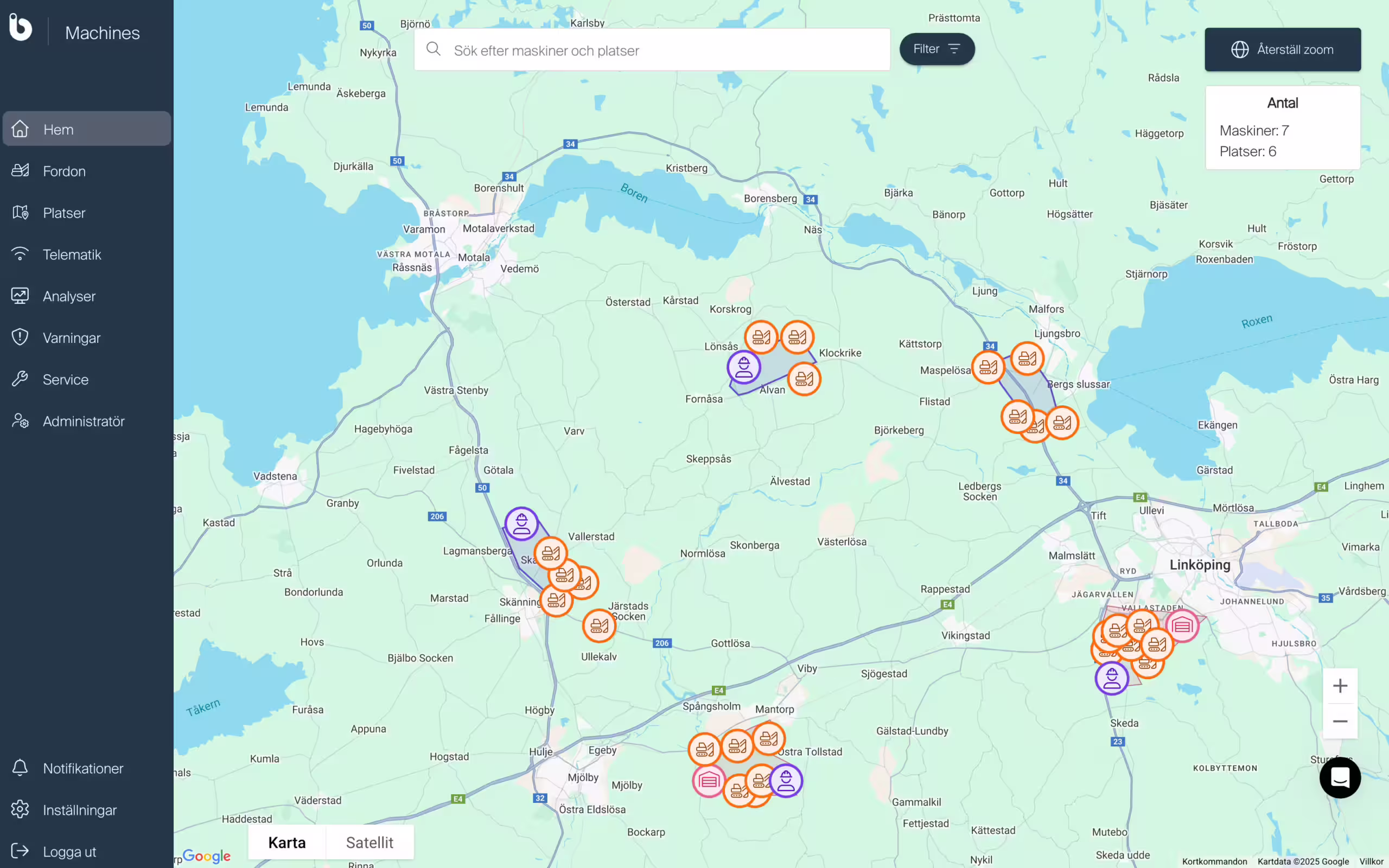Select the Karta map type
Image resolution: width=1389 pixels, height=868 pixels.
click(287, 842)
